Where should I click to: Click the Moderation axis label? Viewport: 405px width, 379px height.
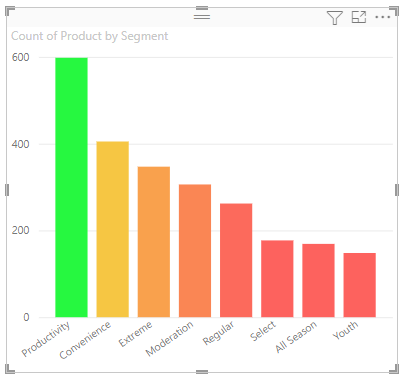pos(170,338)
